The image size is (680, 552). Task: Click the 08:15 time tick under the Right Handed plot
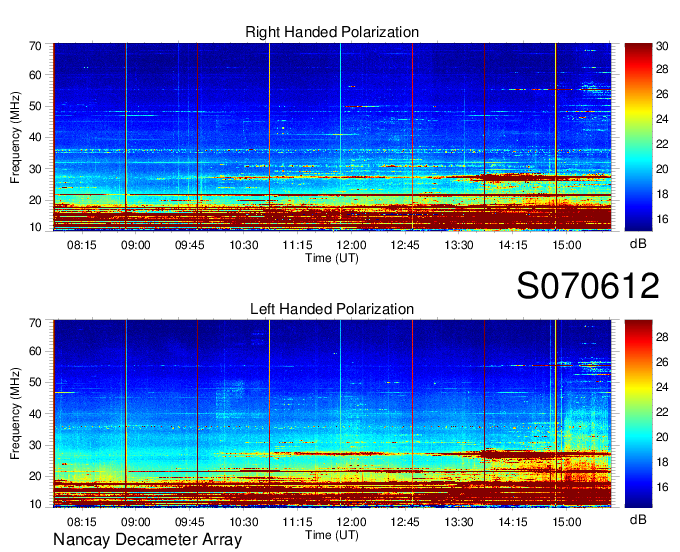(x=82, y=245)
